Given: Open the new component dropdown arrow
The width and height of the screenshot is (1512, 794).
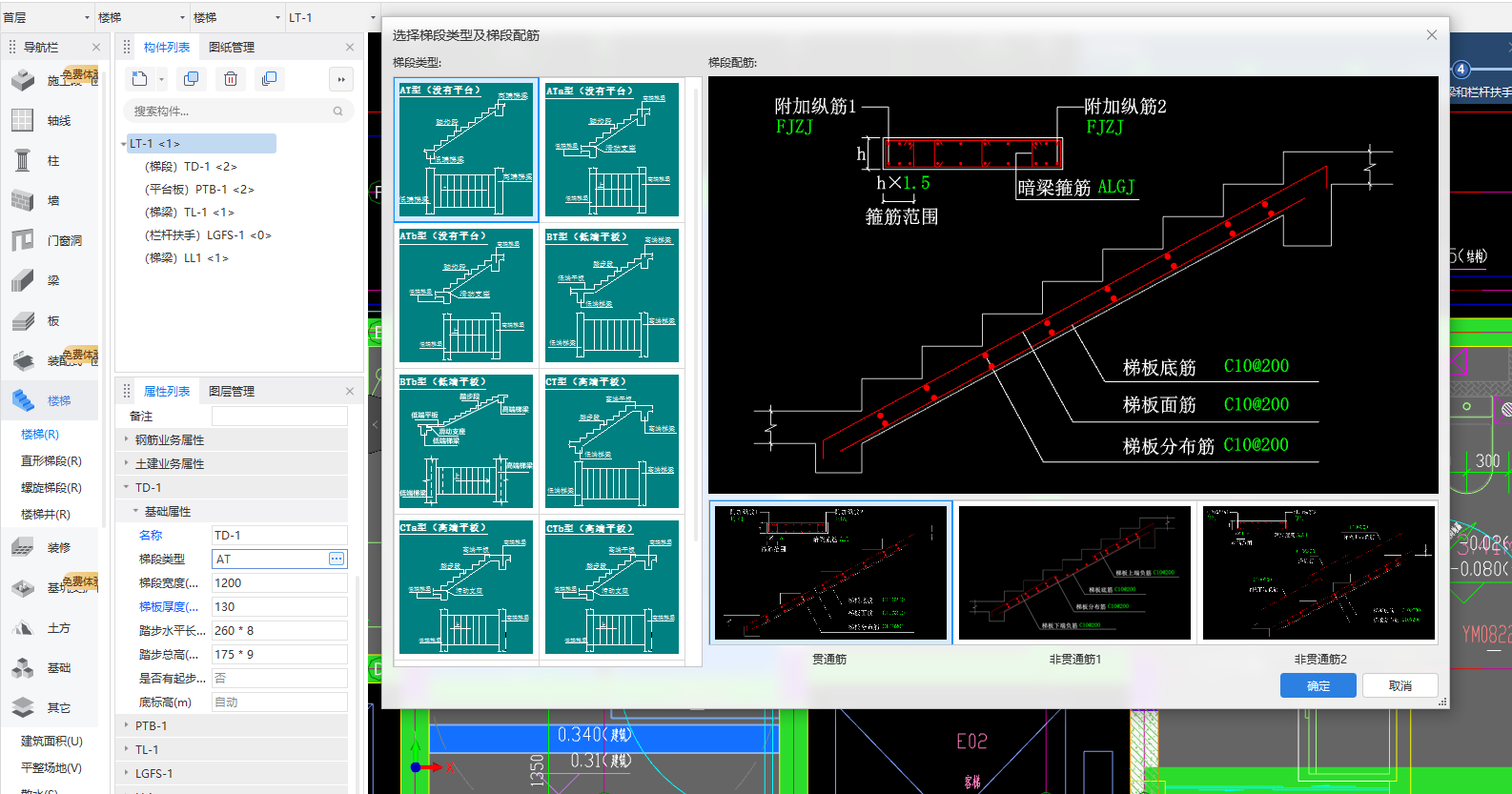Looking at the screenshot, I should [162, 79].
